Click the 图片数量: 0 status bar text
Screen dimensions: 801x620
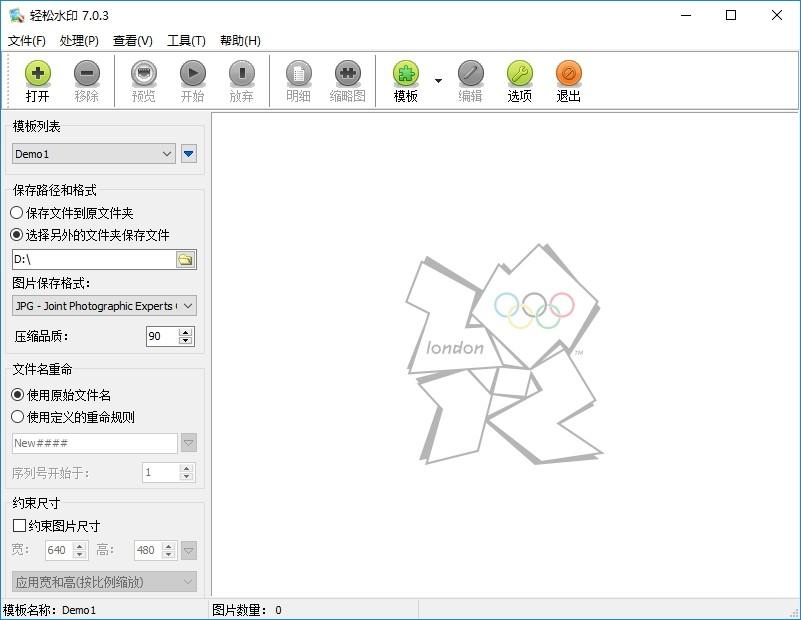pyautogui.click(x=247, y=610)
